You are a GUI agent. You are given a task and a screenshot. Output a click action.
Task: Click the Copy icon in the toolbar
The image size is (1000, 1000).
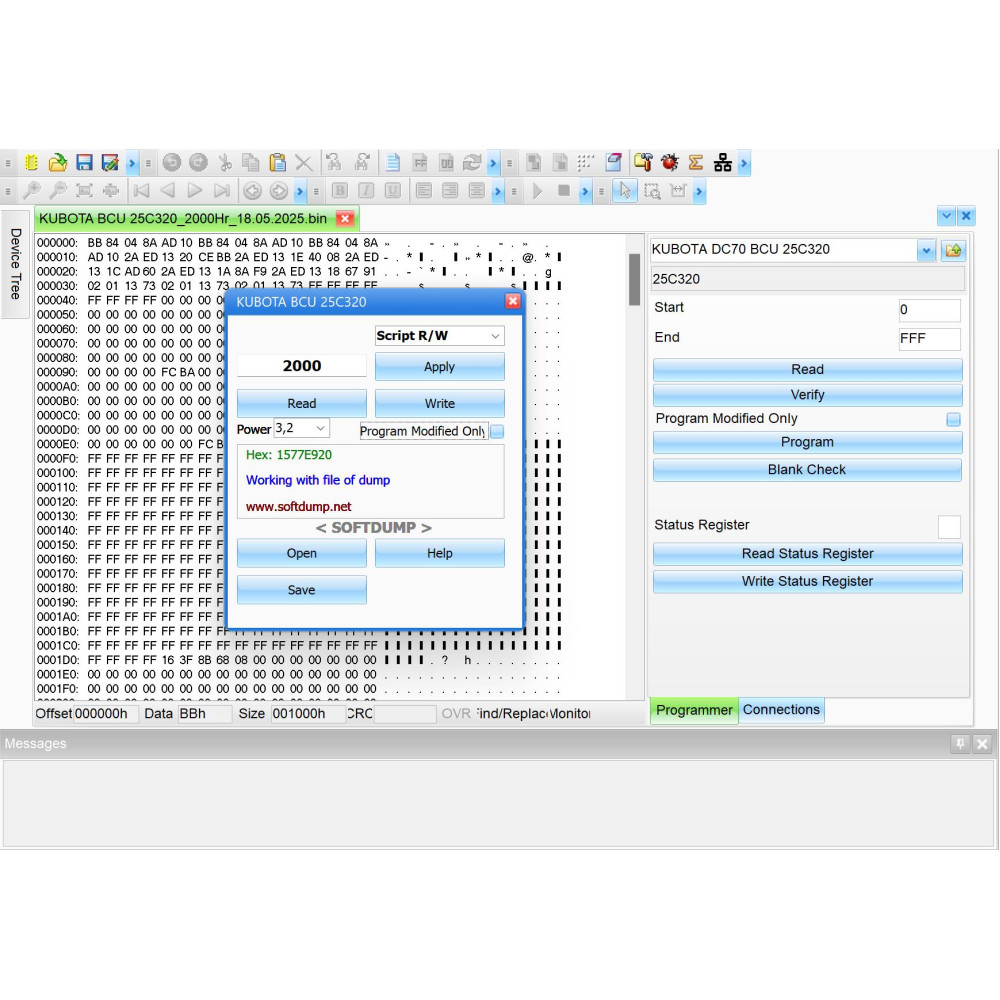coord(251,163)
